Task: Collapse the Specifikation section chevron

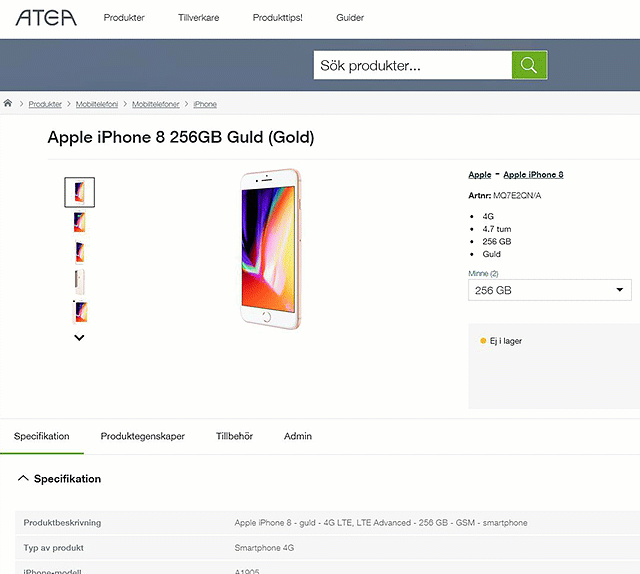Action: (x=23, y=479)
